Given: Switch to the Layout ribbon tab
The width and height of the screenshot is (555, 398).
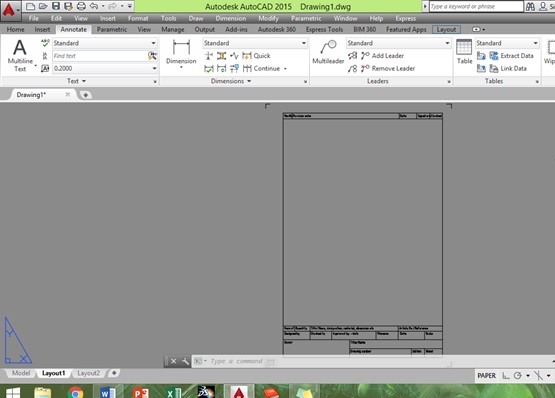Looking at the screenshot, I should tap(446, 29).
